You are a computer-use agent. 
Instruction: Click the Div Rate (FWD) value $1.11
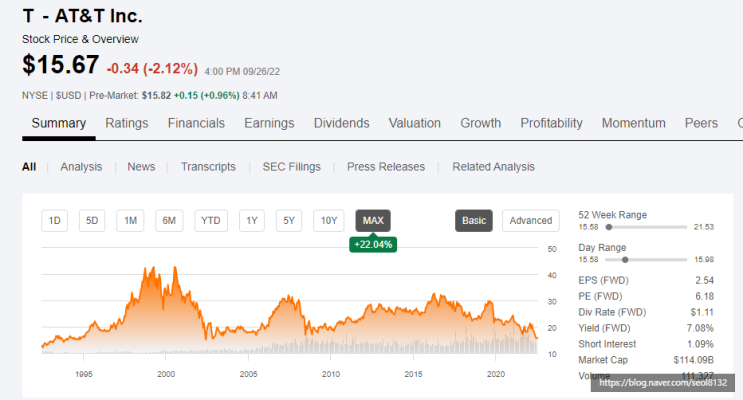[x=702, y=312]
